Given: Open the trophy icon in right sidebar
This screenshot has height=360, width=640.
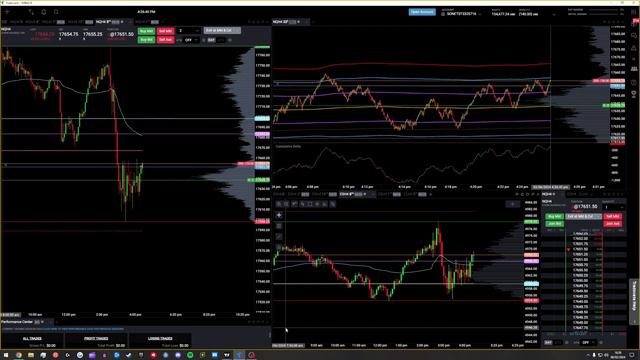Looking at the screenshot, I should click(634, 94).
